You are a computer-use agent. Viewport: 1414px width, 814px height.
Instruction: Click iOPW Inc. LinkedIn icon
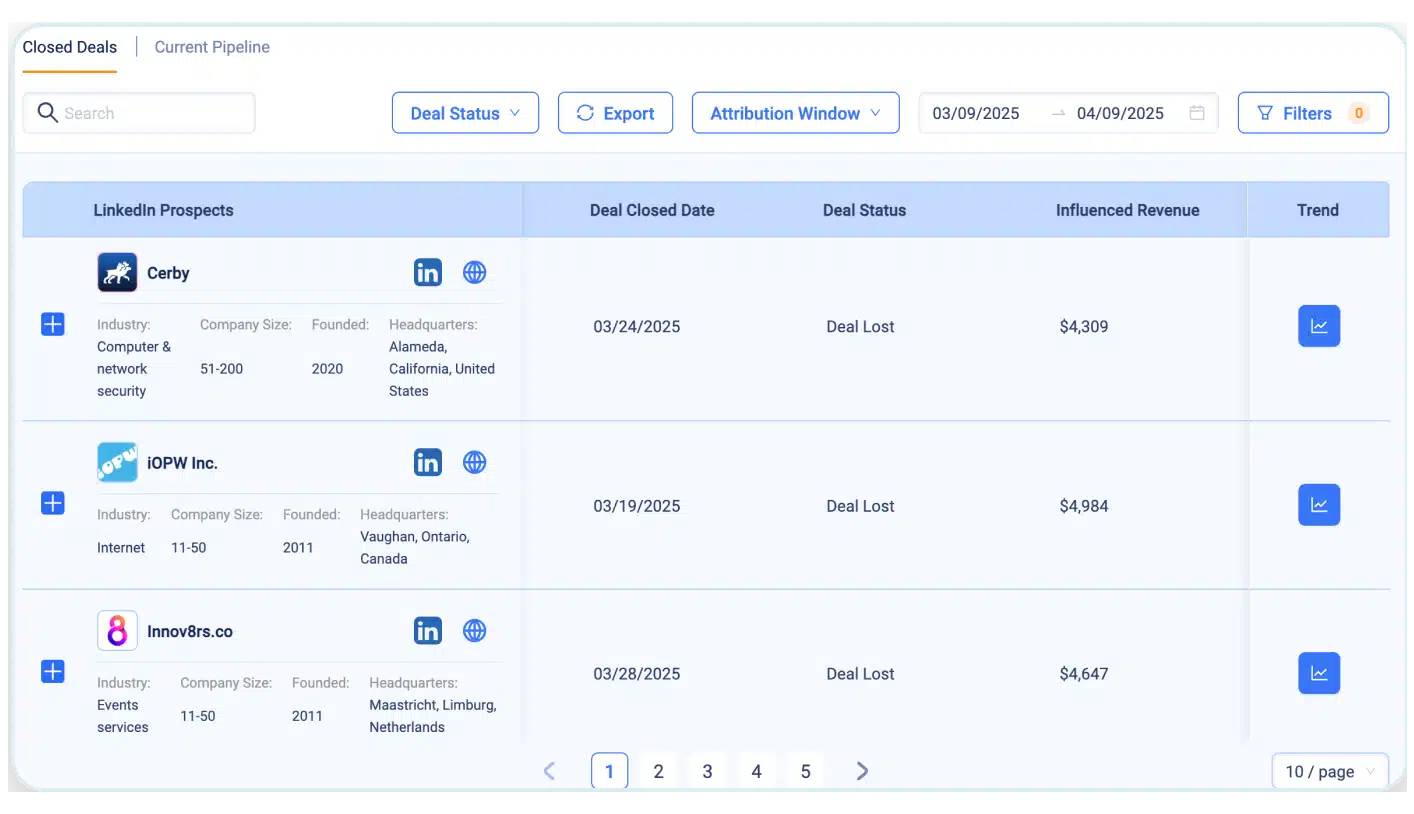(428, 462)
